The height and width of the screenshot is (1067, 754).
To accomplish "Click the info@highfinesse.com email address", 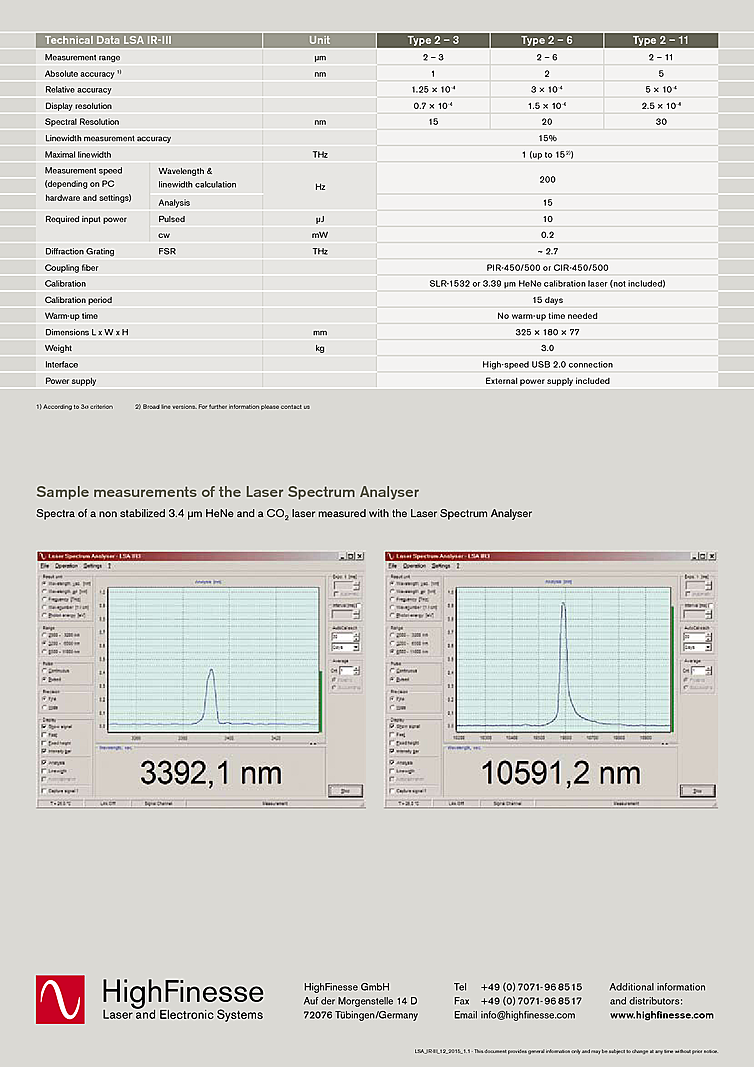I will 527,1015.
